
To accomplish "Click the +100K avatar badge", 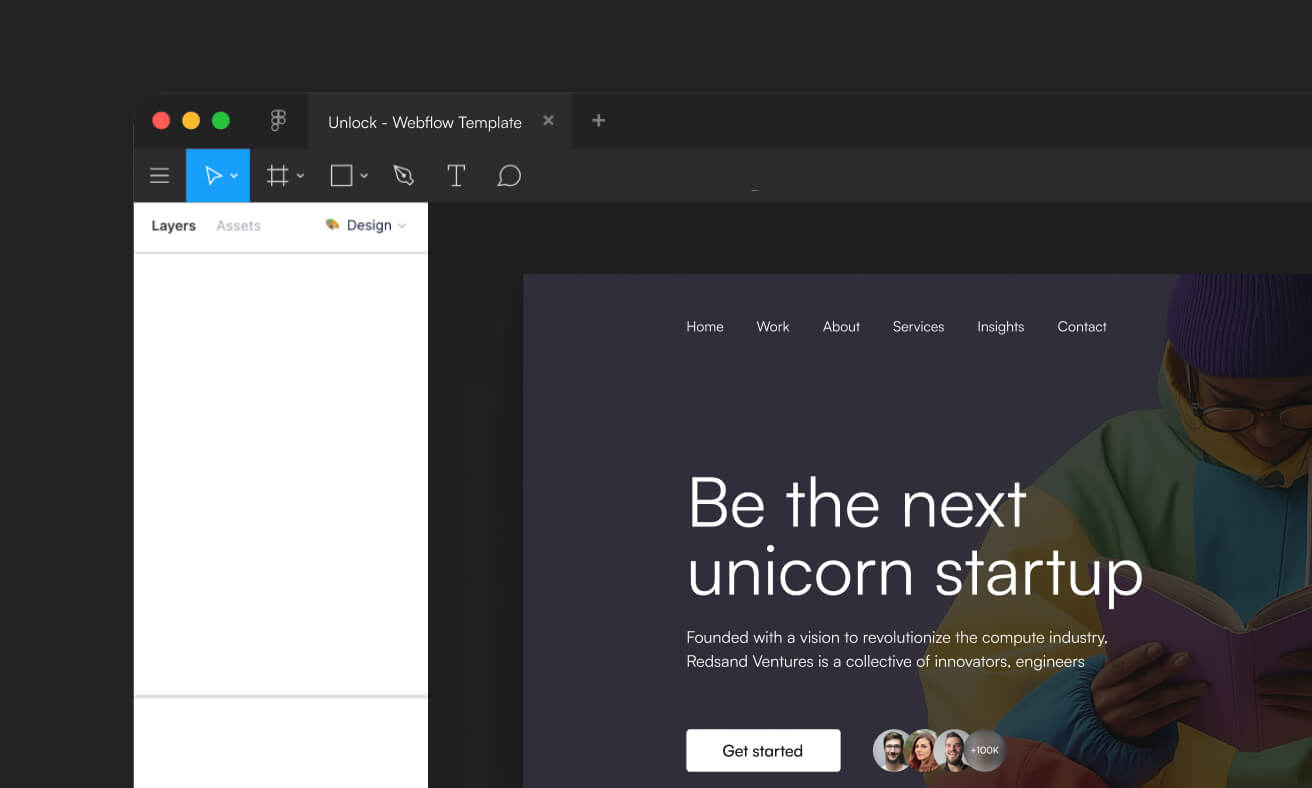I will pos(985,750).
